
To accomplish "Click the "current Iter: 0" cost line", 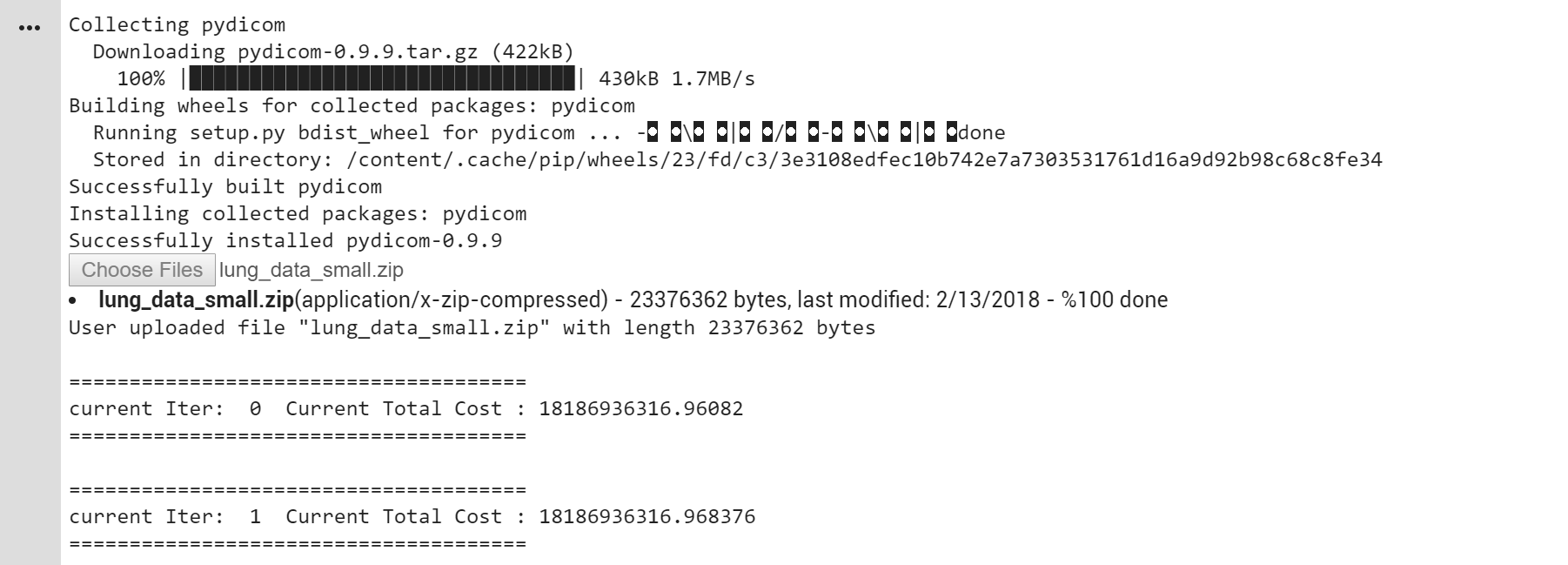I will coord(405,409).
